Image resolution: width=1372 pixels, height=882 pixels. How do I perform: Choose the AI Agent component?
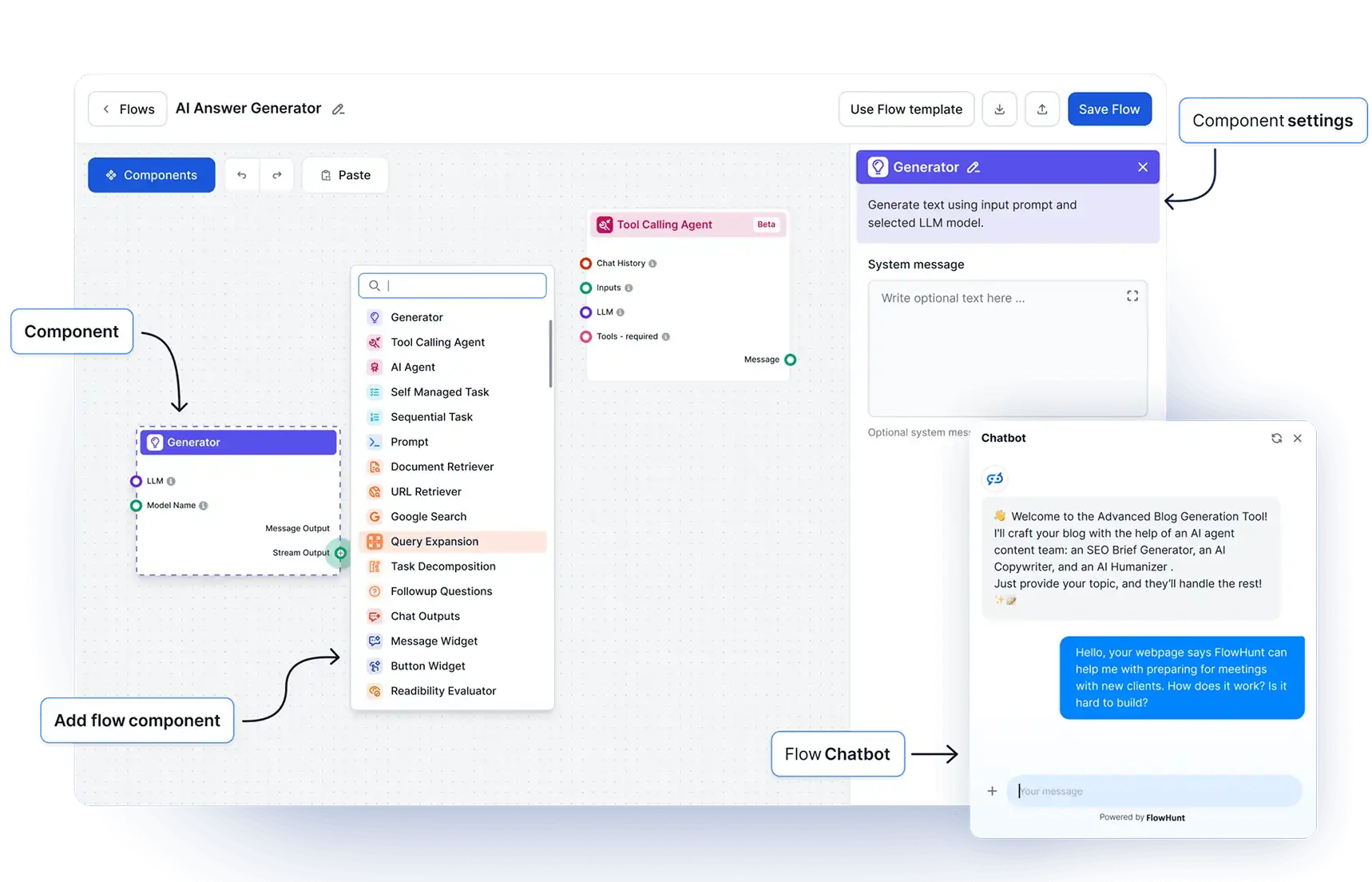(x=412, y=367)
